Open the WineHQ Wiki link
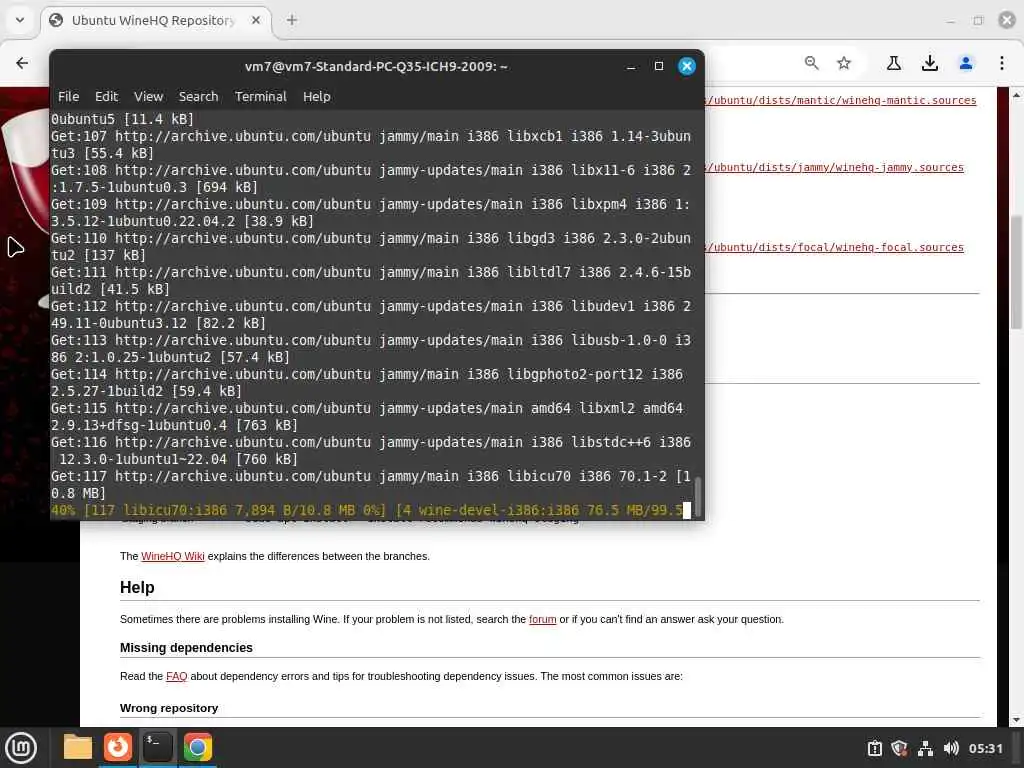The image size is (1024, 768). 172,556
